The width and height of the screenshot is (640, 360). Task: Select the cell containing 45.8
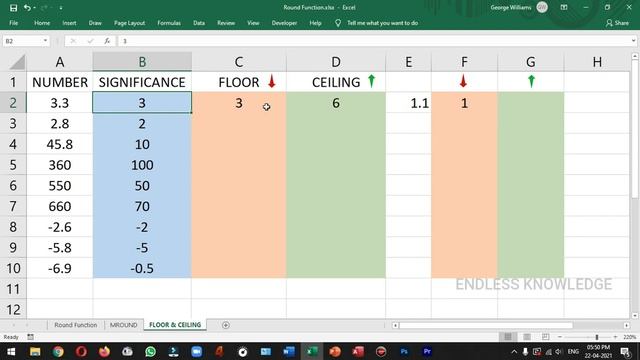[60, 144]
